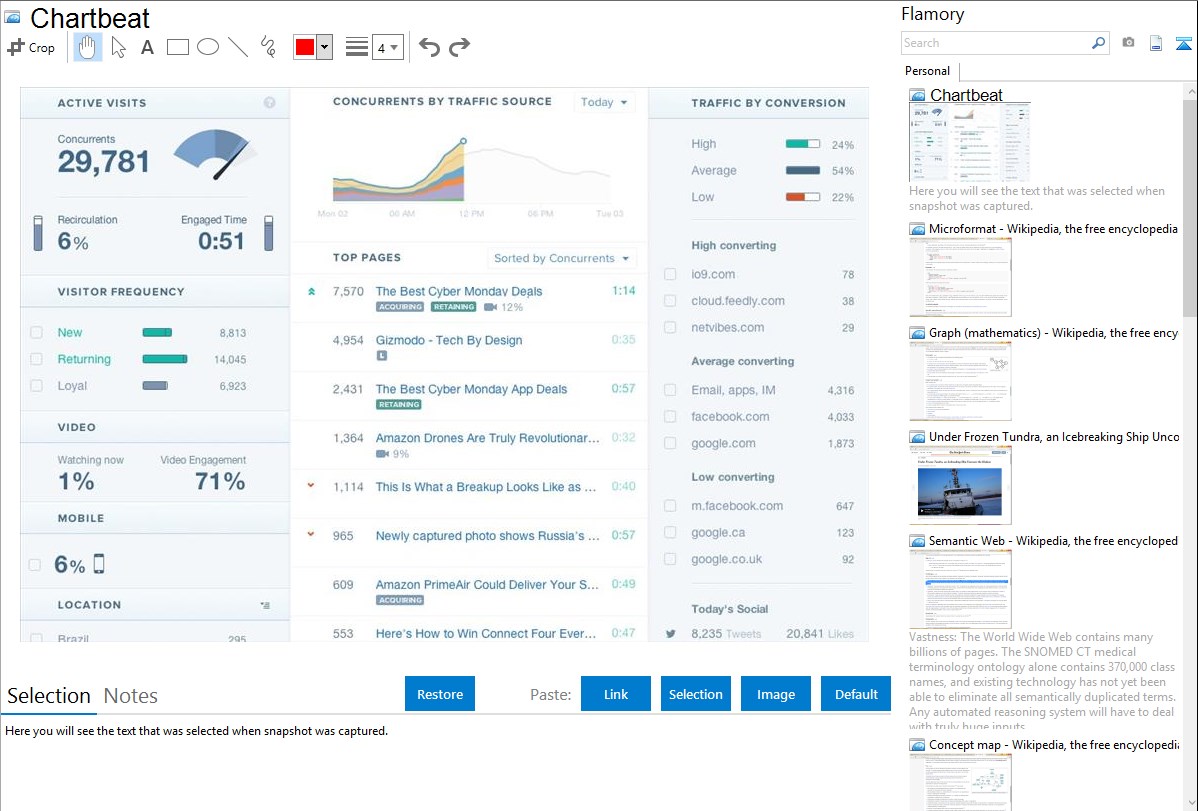Click video camera icon under Cyber Monday Deals
The height and width of the screenshot is (811, 1198).
pyautogui.click(x=491, y=307)
